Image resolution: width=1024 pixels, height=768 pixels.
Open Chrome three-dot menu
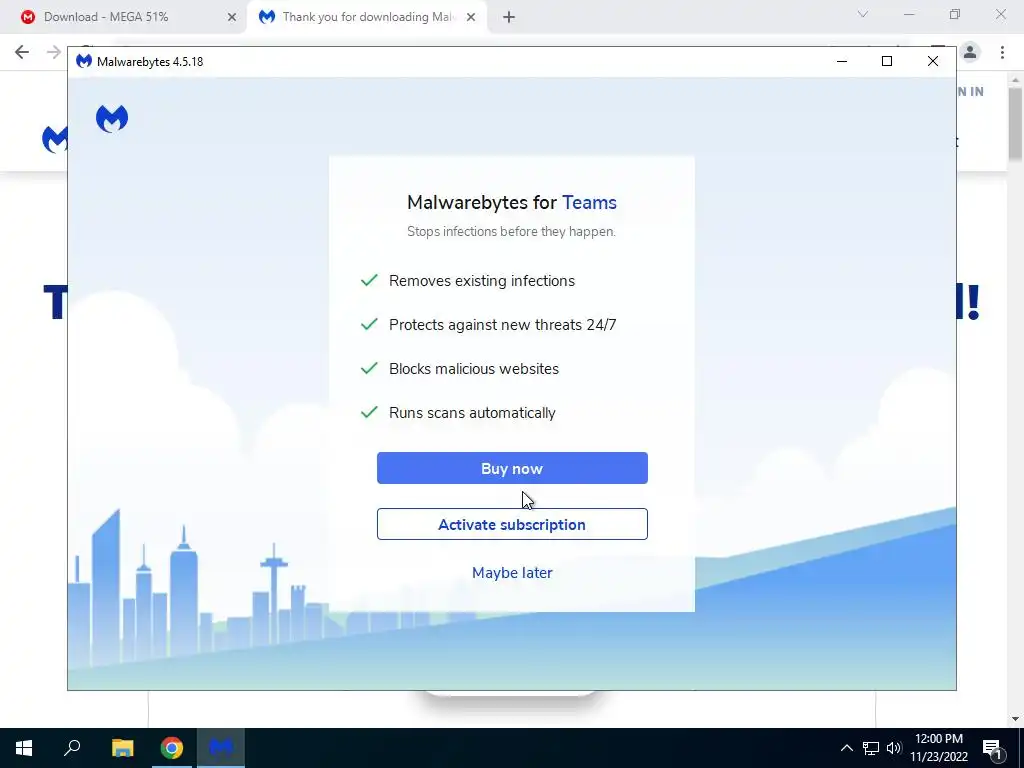coord(1002,52)
